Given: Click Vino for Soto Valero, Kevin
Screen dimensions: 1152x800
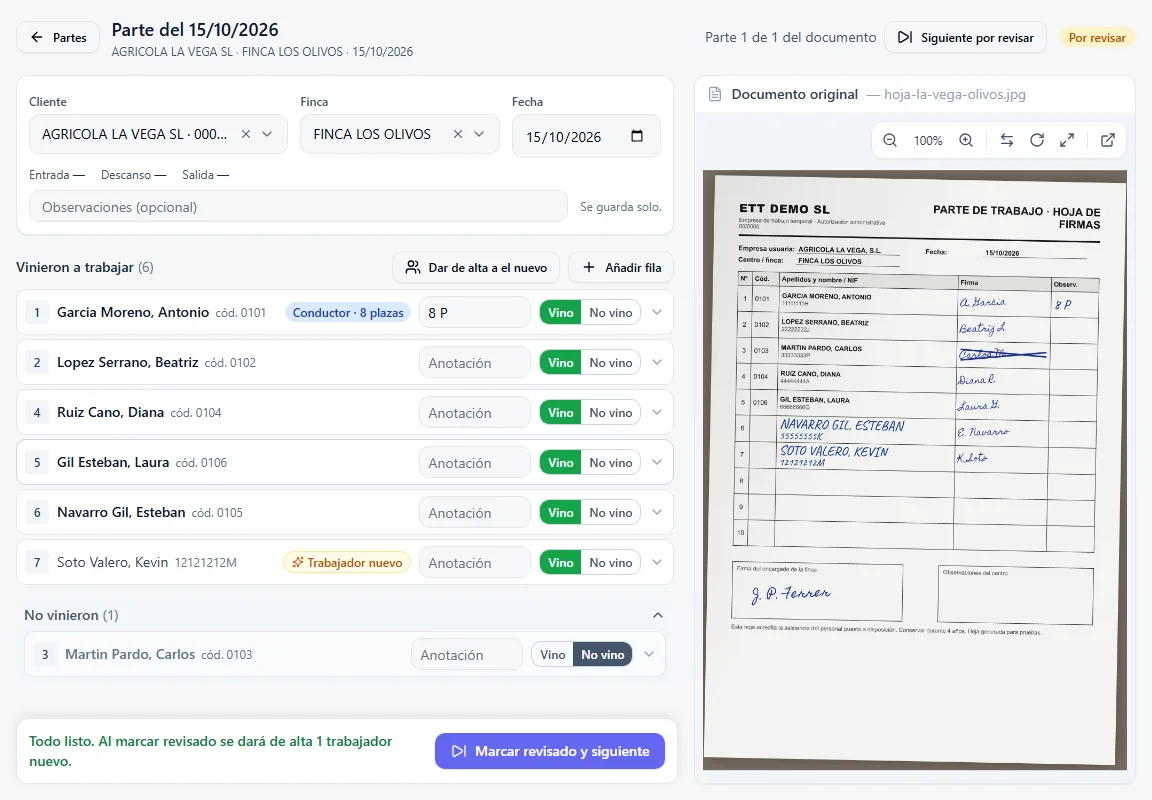Looking at the screenshot, I should 561,562.
